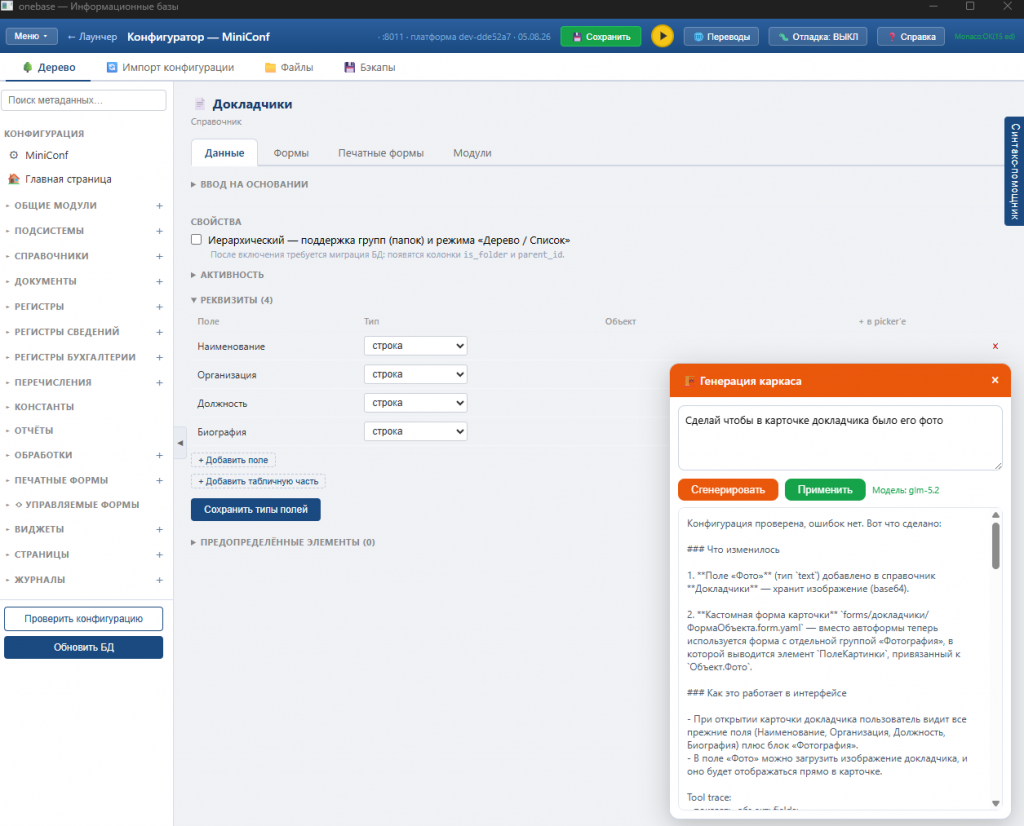Expand the Ввод на основании section

pyautogui.click(x=249, y=184)
